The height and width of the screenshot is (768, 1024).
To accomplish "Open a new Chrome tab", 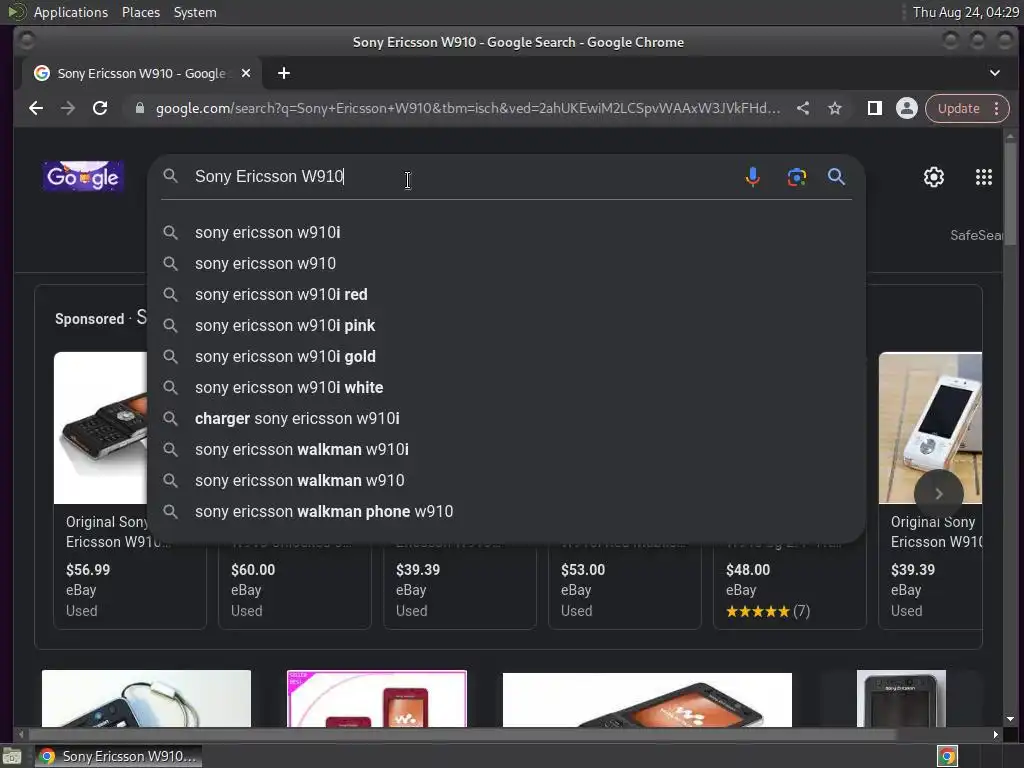I will (283, 73).
